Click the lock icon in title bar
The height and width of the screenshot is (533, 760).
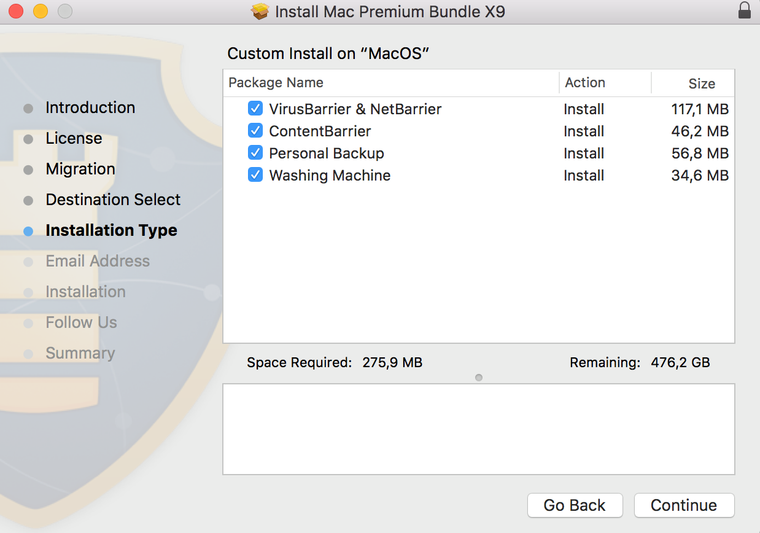pyautogui.click(x=744, y=10)
